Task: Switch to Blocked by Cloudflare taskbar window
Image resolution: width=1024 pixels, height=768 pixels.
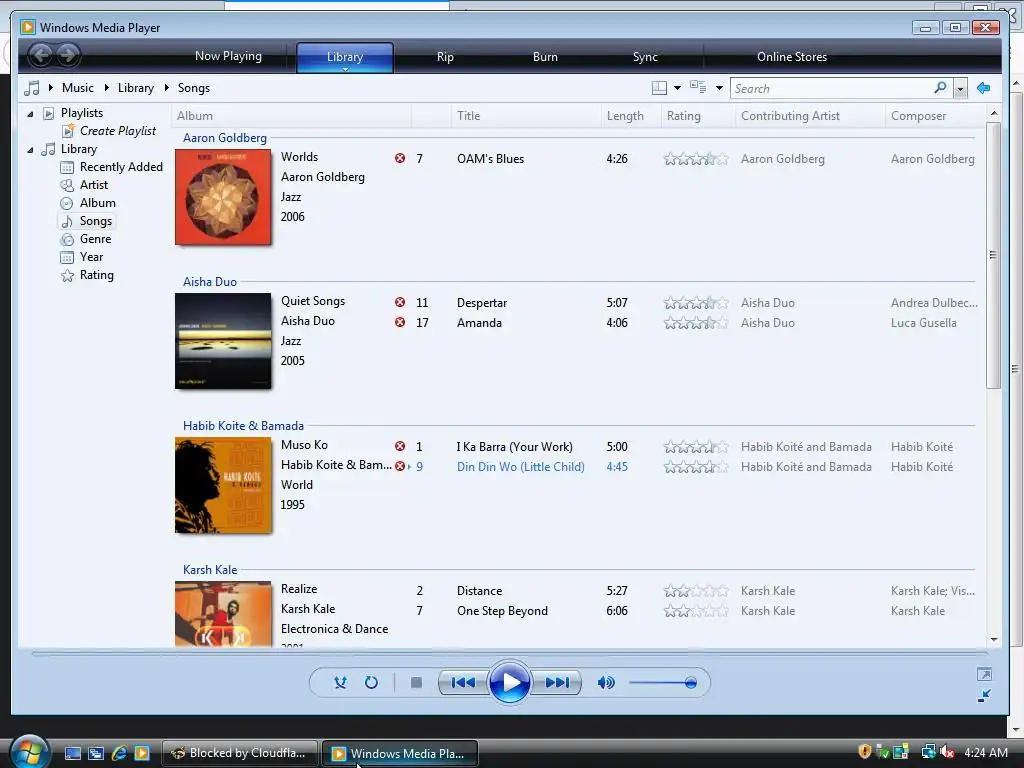Action: pyautogui.click(x=239, y=753)
